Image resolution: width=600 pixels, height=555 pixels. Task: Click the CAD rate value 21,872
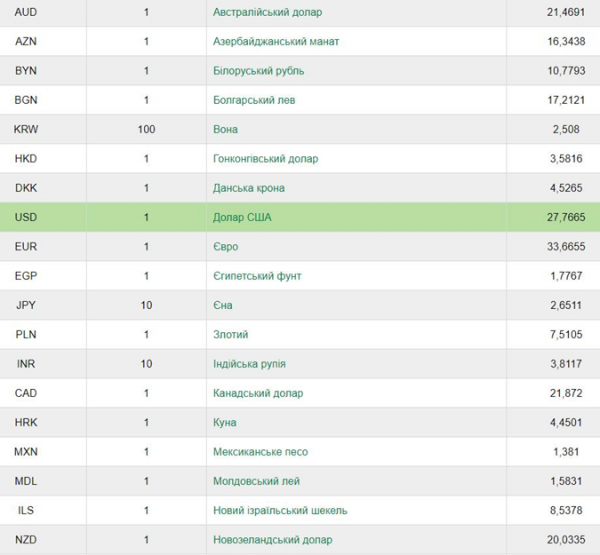click(566, 393)
